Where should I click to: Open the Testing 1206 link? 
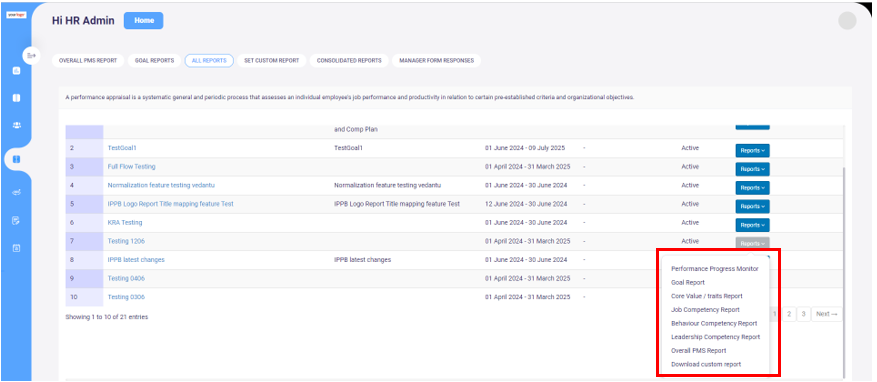[x=126, y=241]
